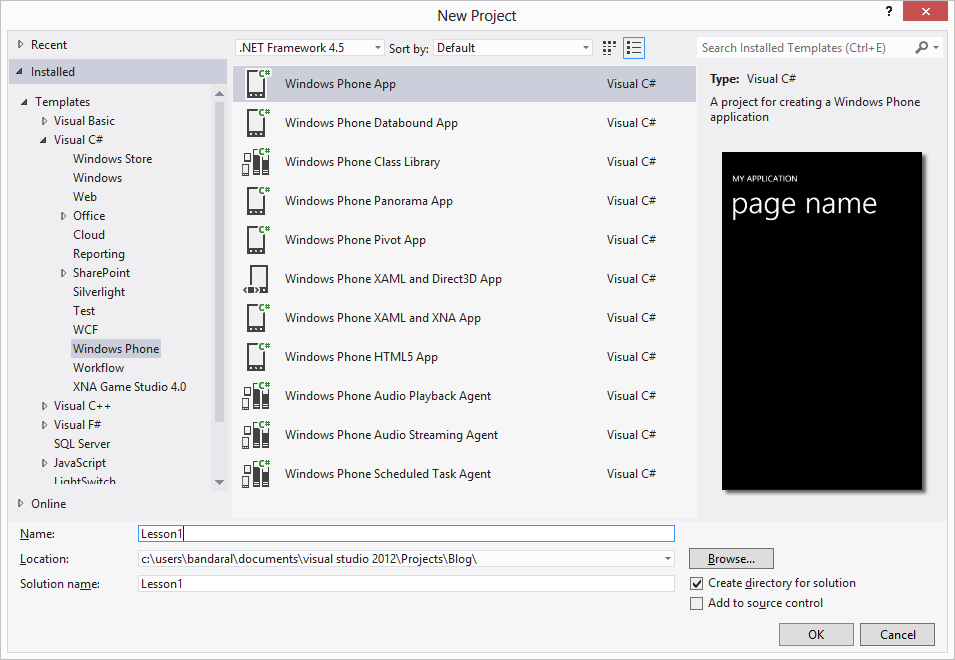This screenshot has width=955, height=660.
Task: Enable Add to source control checkbox
Action: [x=696, y=603]
